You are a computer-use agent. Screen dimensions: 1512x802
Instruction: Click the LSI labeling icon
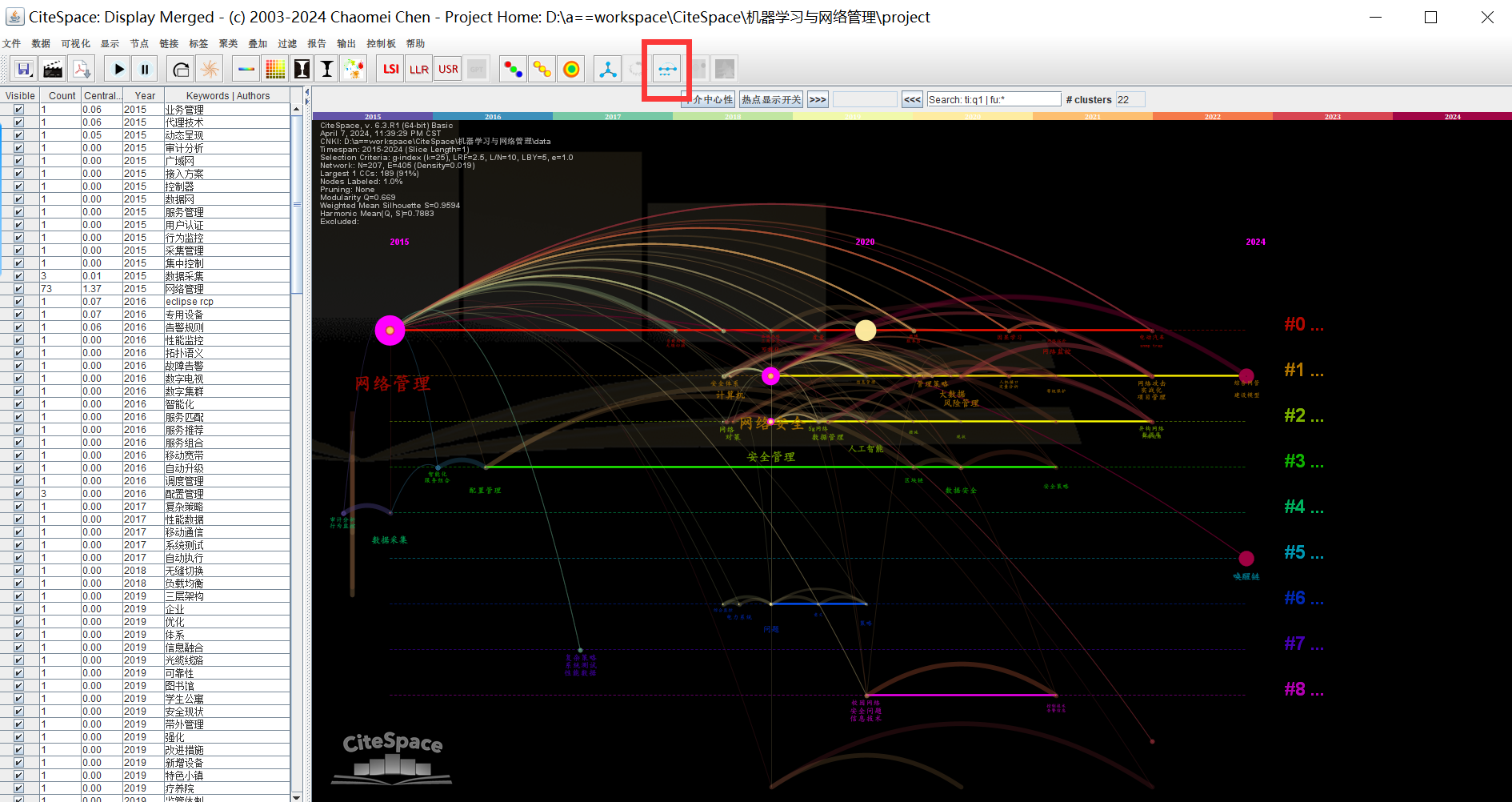[x=390, y=69]
